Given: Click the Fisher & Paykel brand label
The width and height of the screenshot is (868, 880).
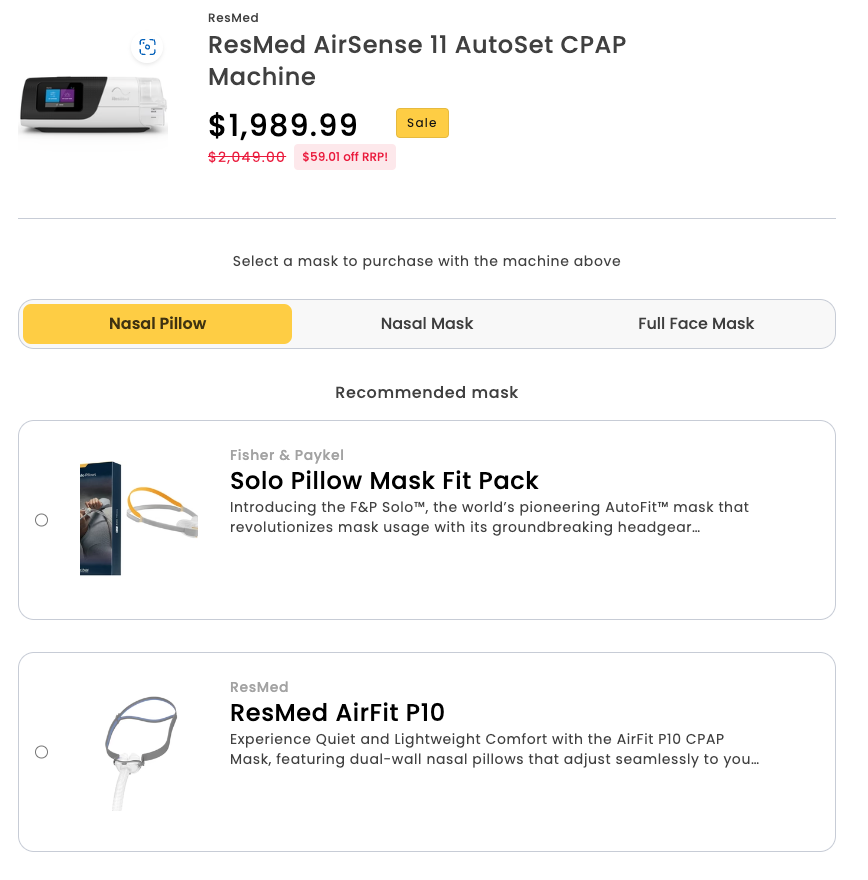Looking at the screenshot, I should [287, 455].
